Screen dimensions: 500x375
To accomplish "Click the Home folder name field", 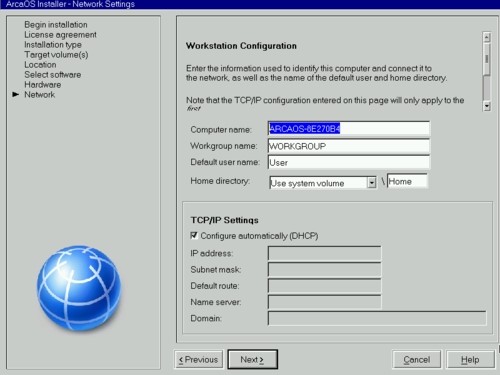I will tap(407, 181).
